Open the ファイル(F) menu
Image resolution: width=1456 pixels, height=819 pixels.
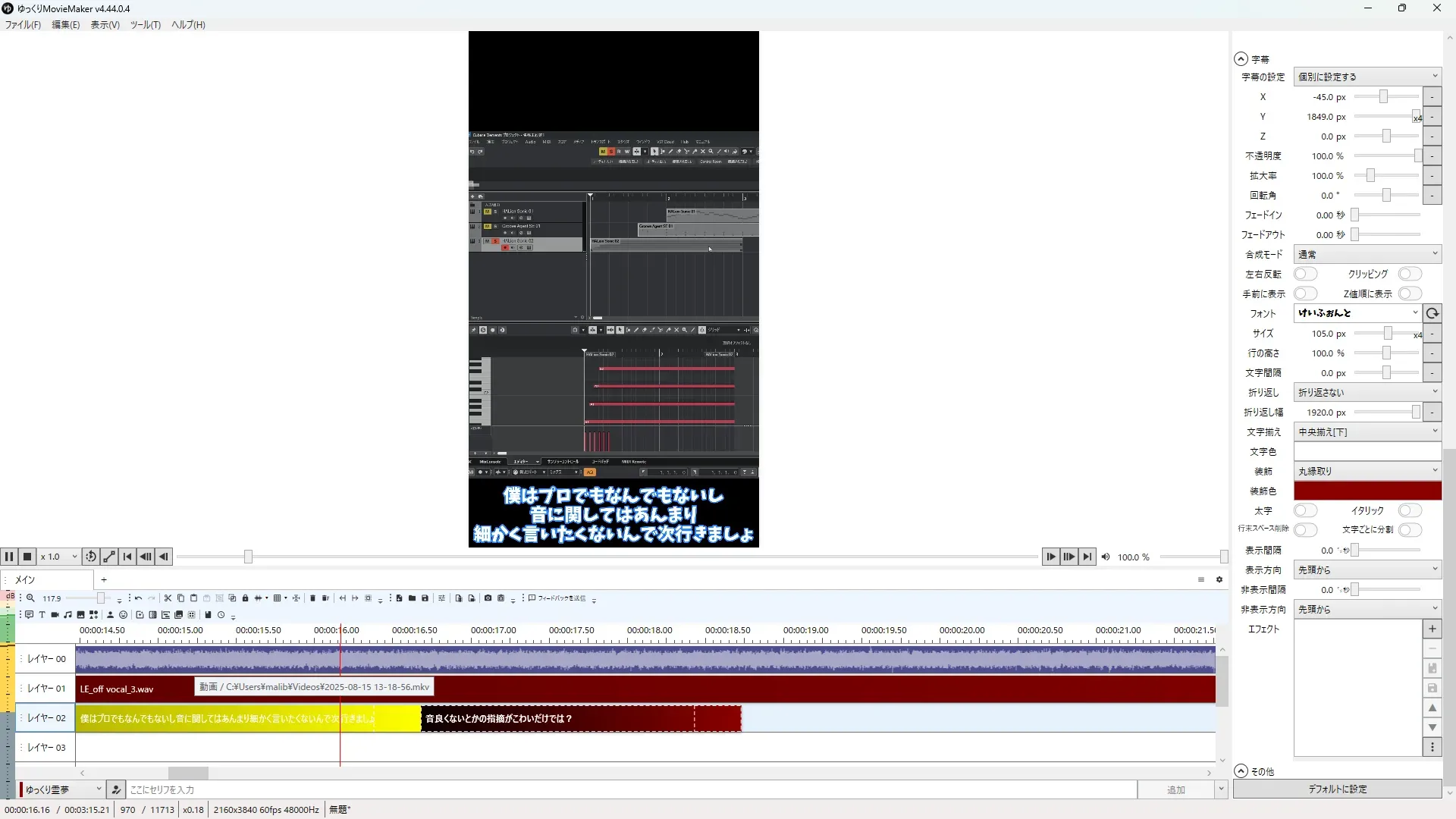click(x=23, y=25)
